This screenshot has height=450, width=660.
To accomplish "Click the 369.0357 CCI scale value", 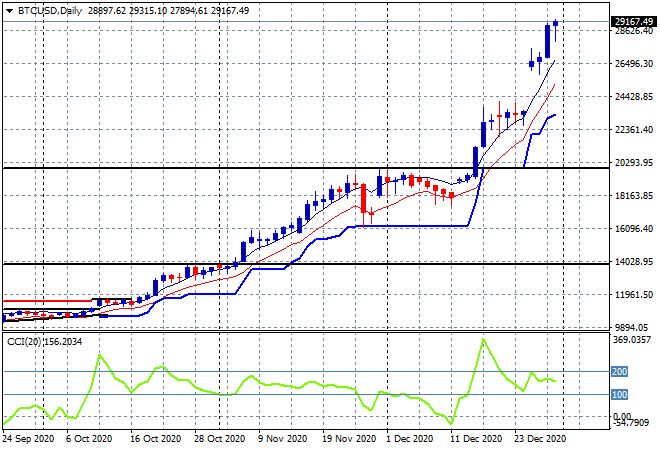I will (632, 340).
